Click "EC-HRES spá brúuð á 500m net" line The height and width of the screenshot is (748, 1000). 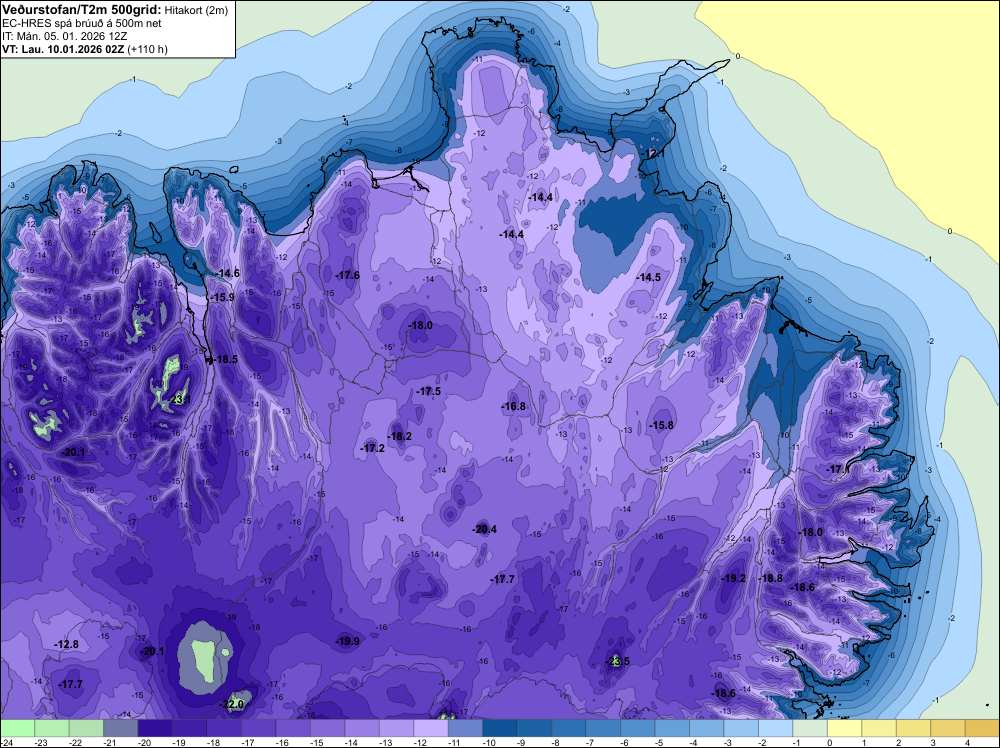(x=81, y=23)
